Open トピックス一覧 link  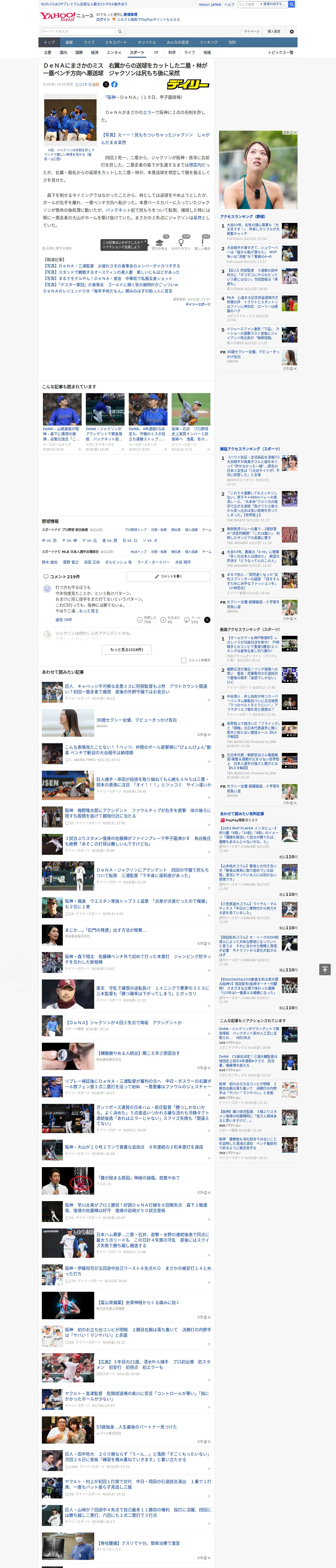(281, 52)
